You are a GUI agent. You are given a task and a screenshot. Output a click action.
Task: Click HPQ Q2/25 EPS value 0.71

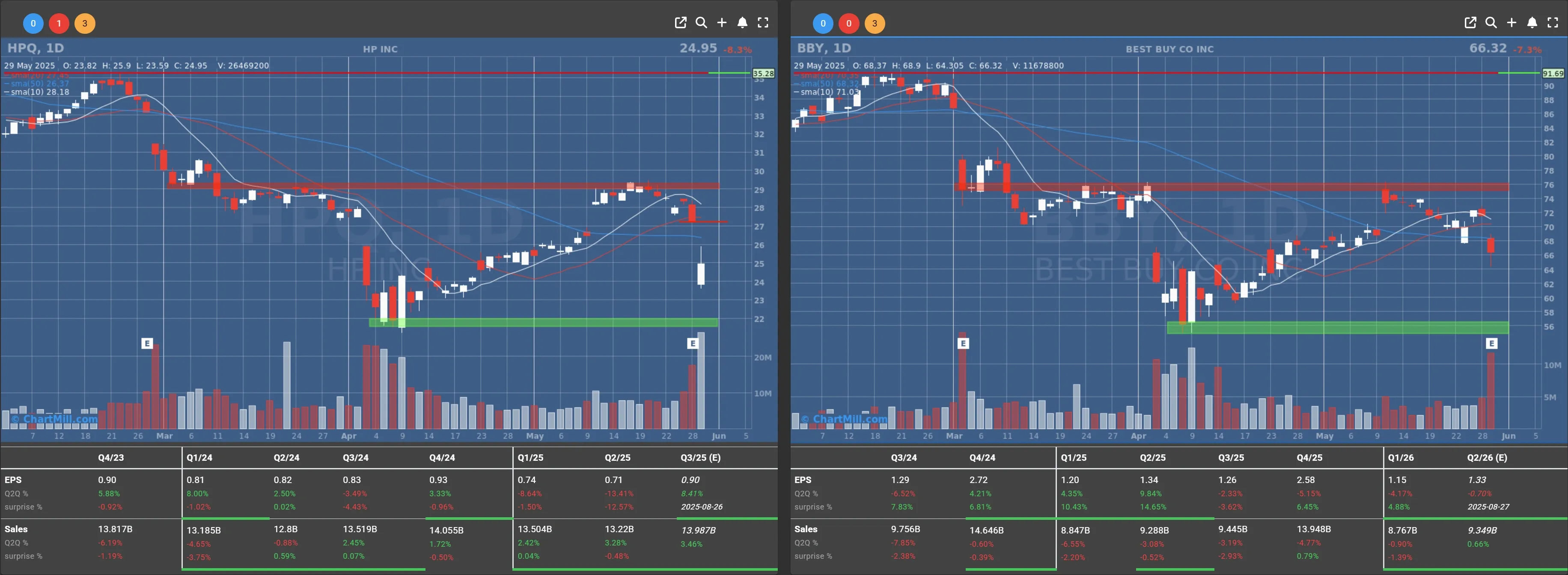[x=613, y=480]
